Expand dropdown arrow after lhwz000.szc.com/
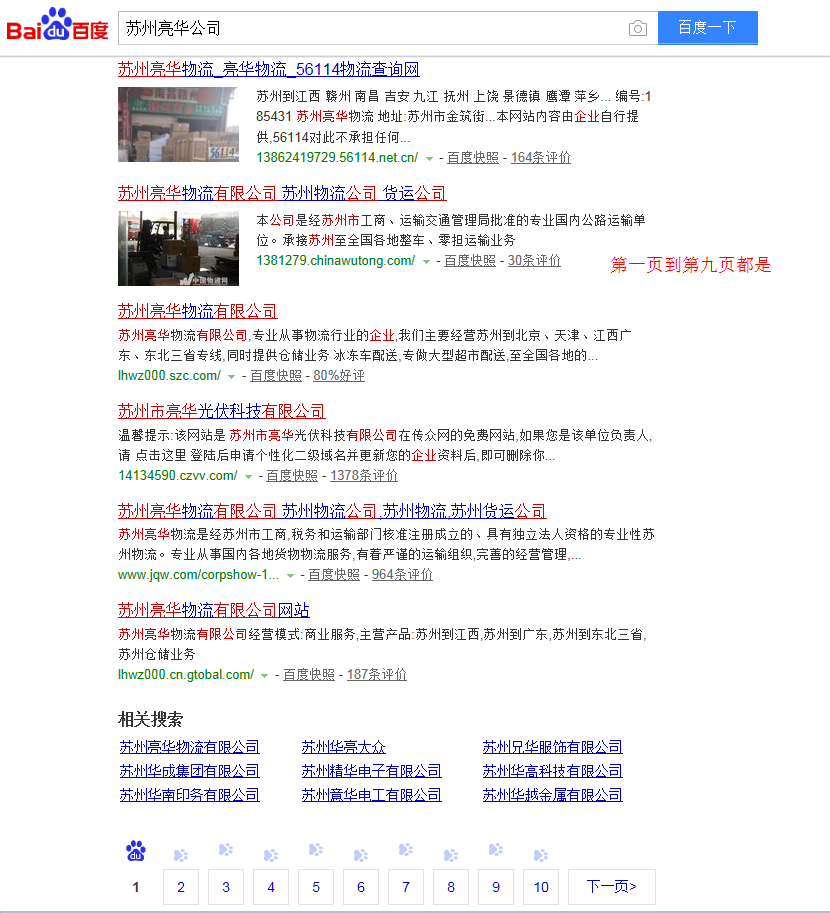 tap(231, 377)
